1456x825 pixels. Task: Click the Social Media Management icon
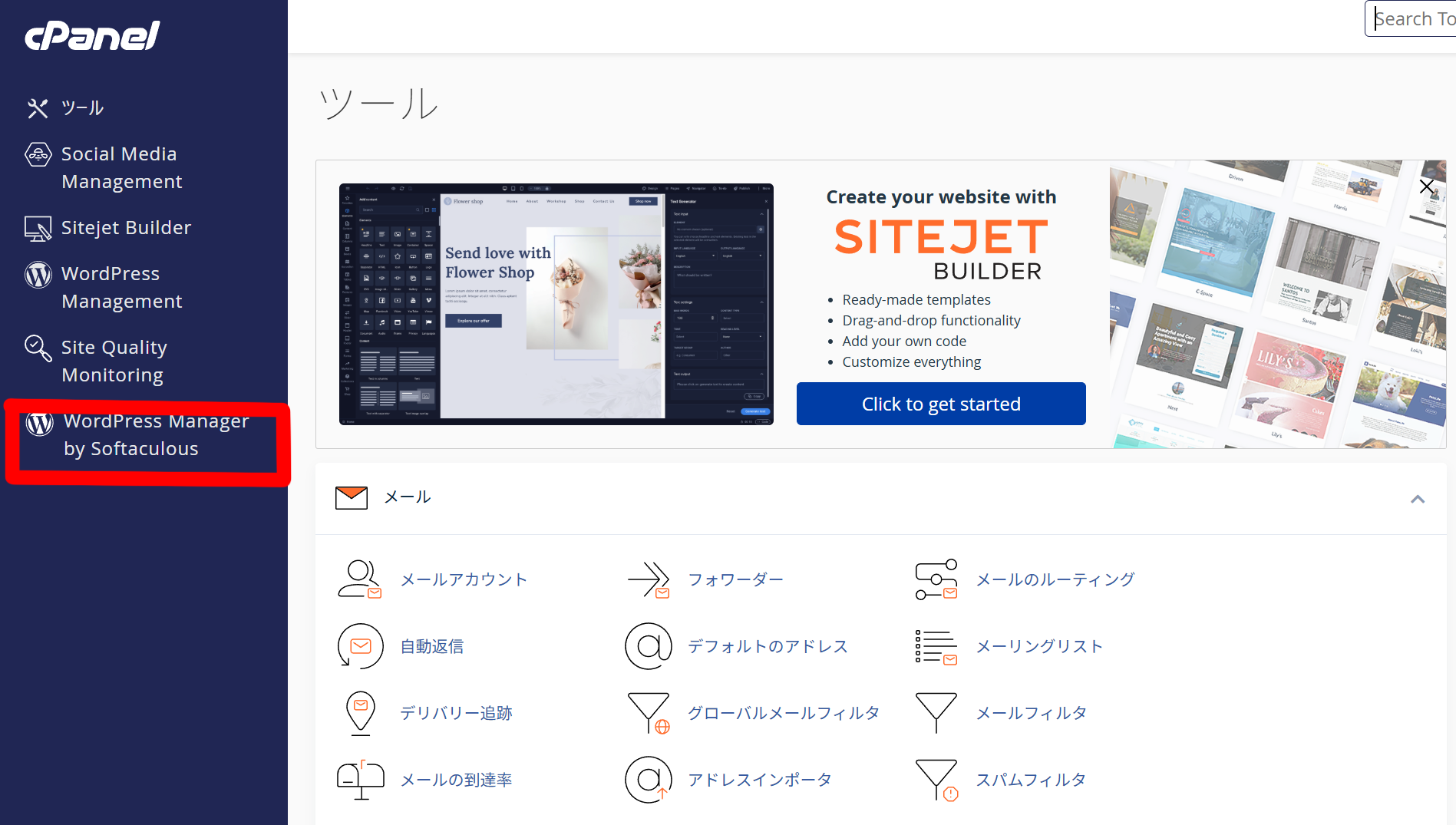coord(38,154)
